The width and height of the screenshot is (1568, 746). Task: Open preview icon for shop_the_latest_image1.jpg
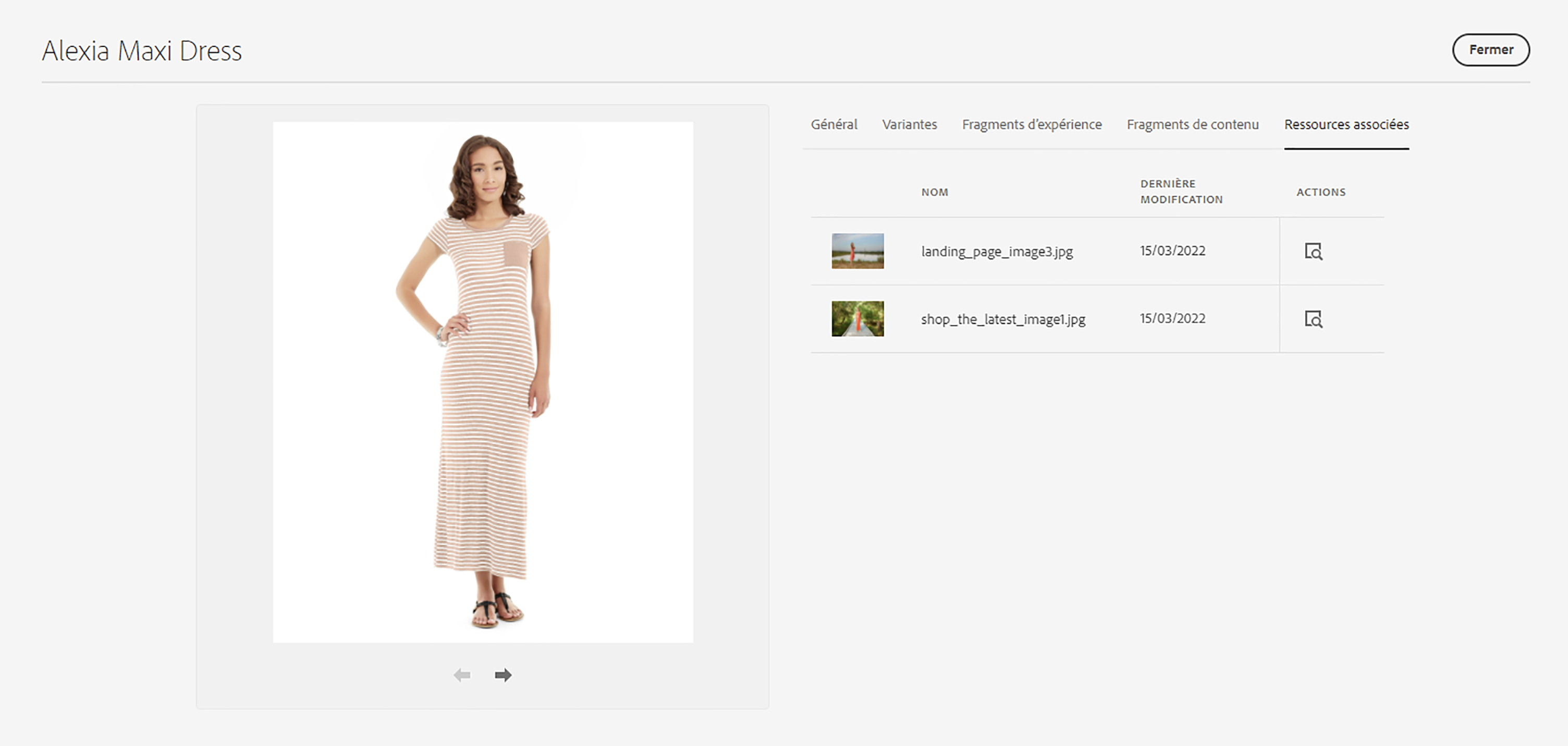[x=1313, y=319]
